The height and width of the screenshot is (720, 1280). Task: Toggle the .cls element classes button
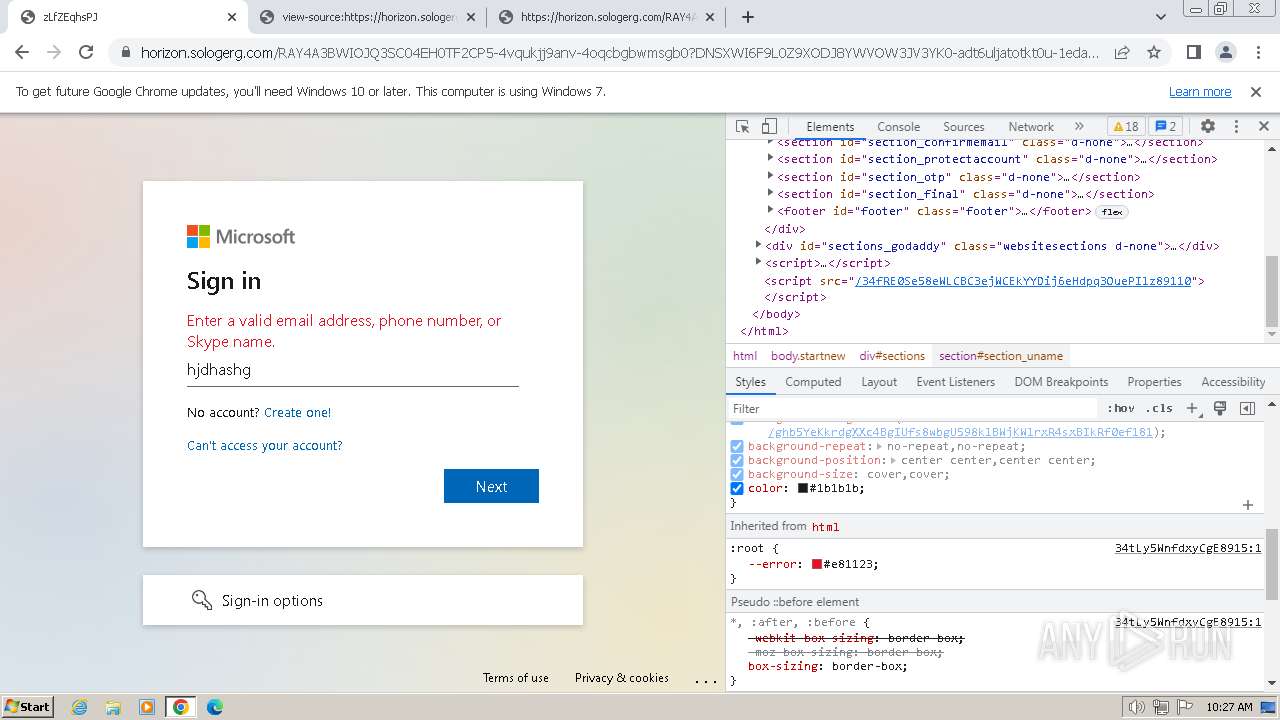[1159, 408]
